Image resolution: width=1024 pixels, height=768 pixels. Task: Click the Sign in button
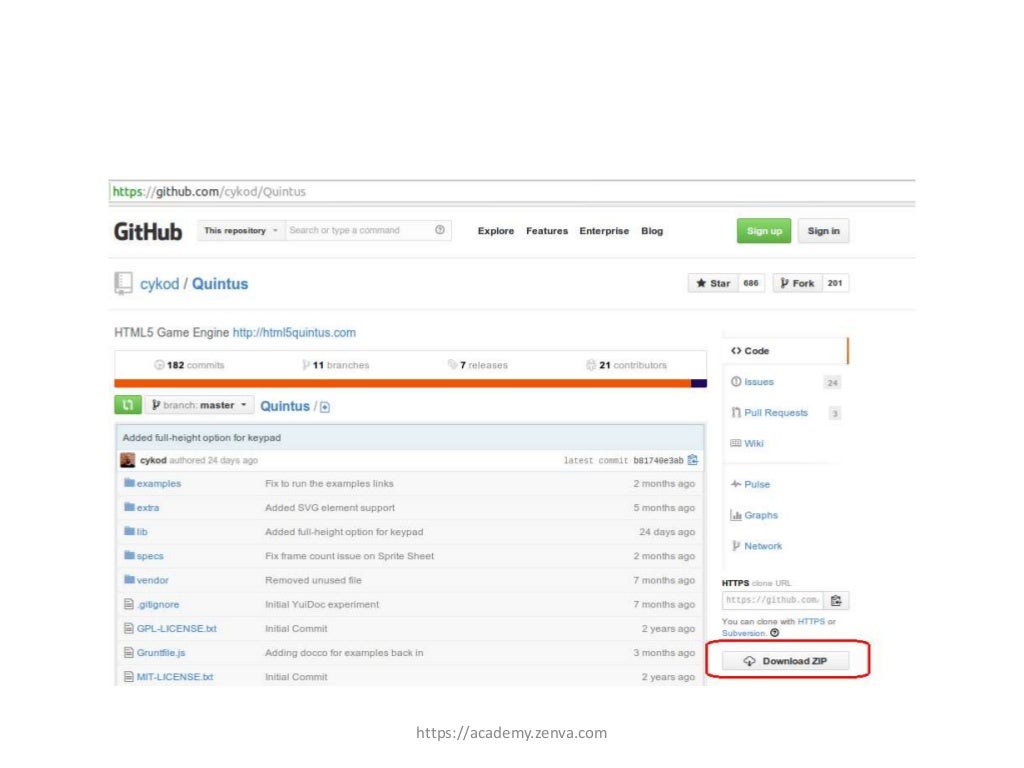point(824,231)
